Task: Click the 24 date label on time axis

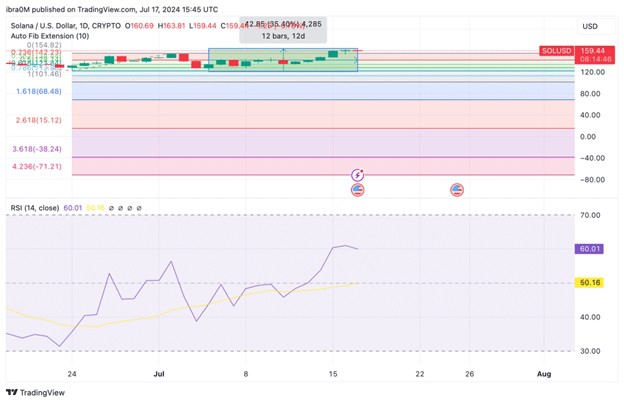Action: [x=72, y=374]
